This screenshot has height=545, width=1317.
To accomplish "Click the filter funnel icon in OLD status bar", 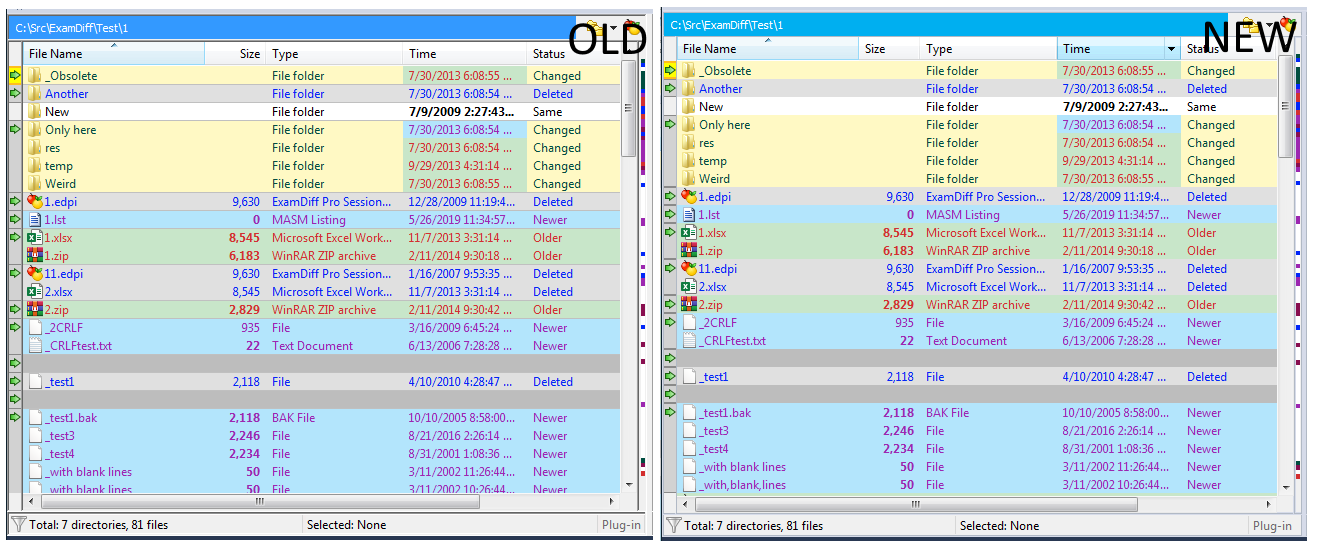I will (17, 524).
